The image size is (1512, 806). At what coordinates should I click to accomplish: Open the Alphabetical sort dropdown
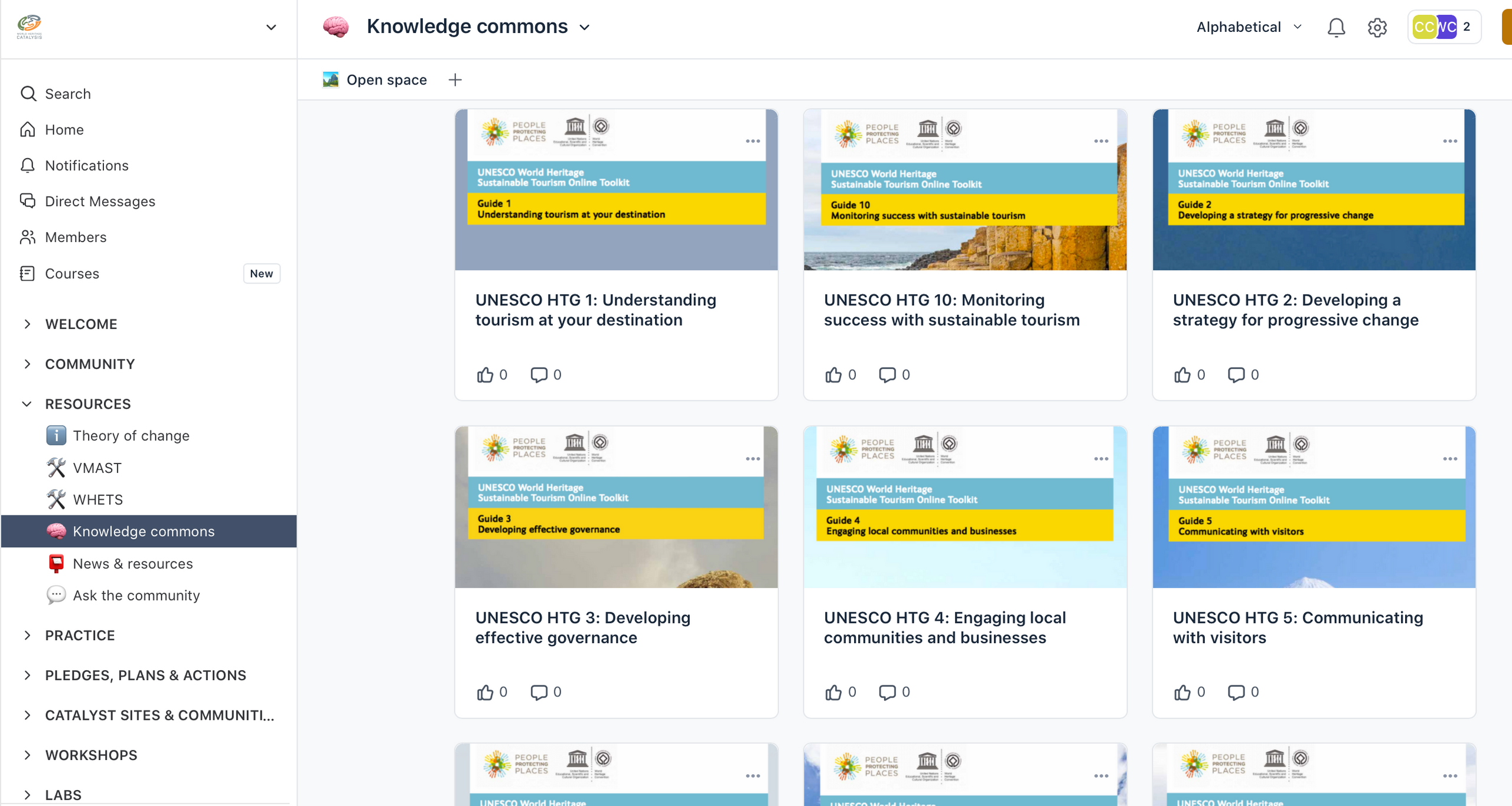pyautogui.click(x=1249, y=27)
